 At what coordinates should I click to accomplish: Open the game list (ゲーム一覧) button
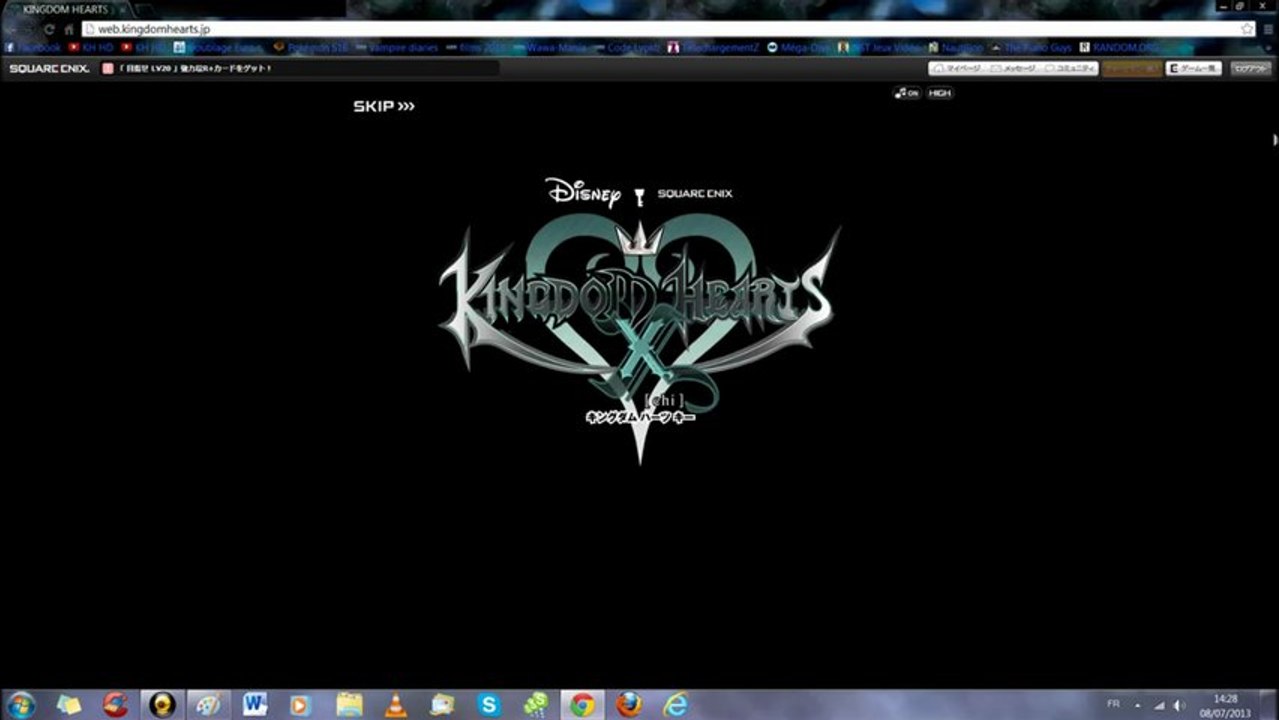pos(1194,69)
